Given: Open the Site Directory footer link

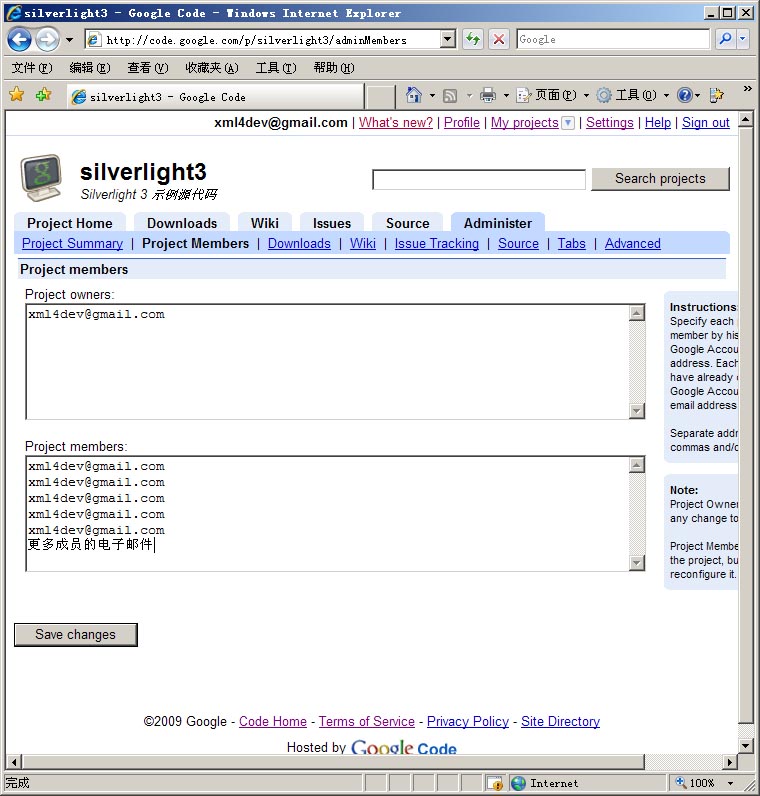Looking at the screenshot, I should 560,721.
